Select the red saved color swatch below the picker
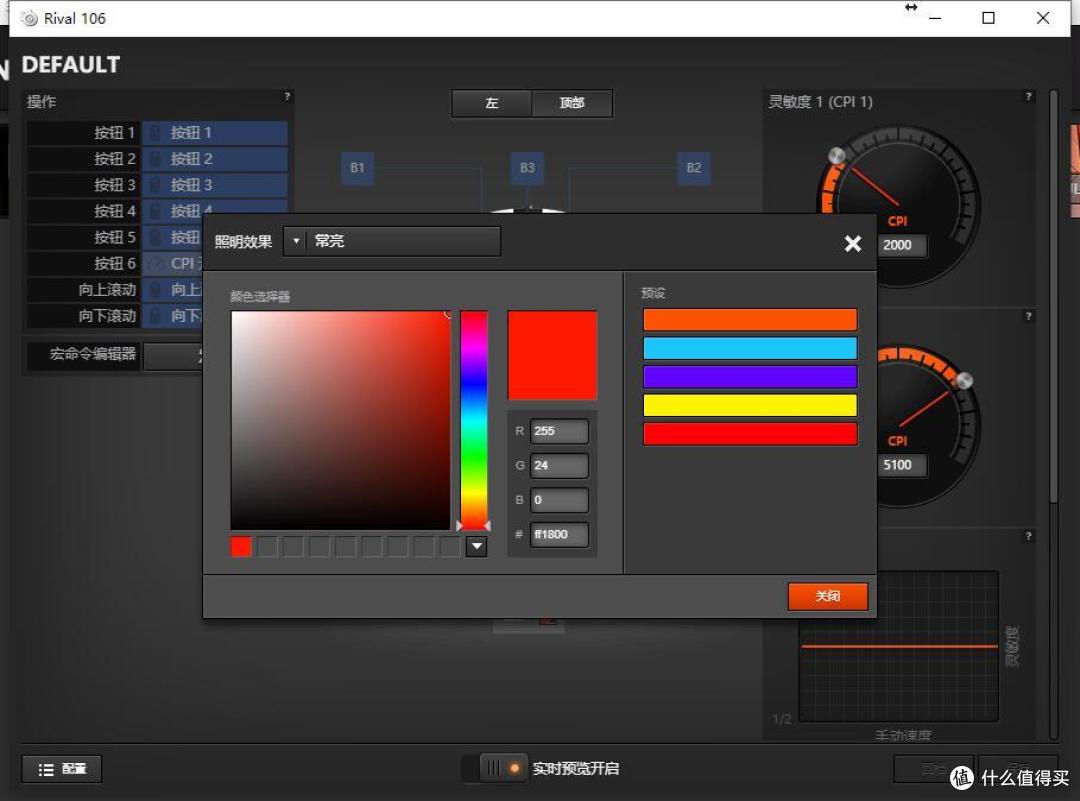This screenshot has height=801, width=1080. tap(240, 547)
